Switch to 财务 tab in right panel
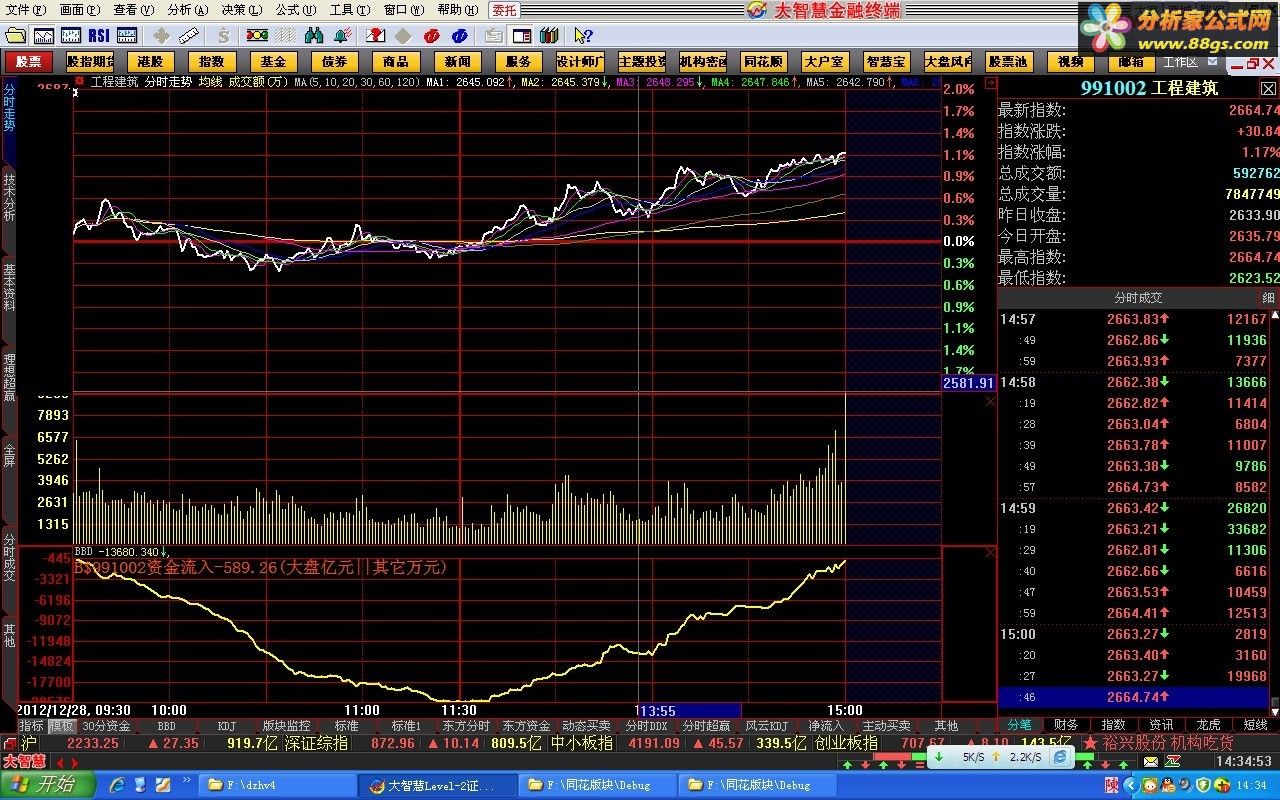 (x=1066, y=725)
